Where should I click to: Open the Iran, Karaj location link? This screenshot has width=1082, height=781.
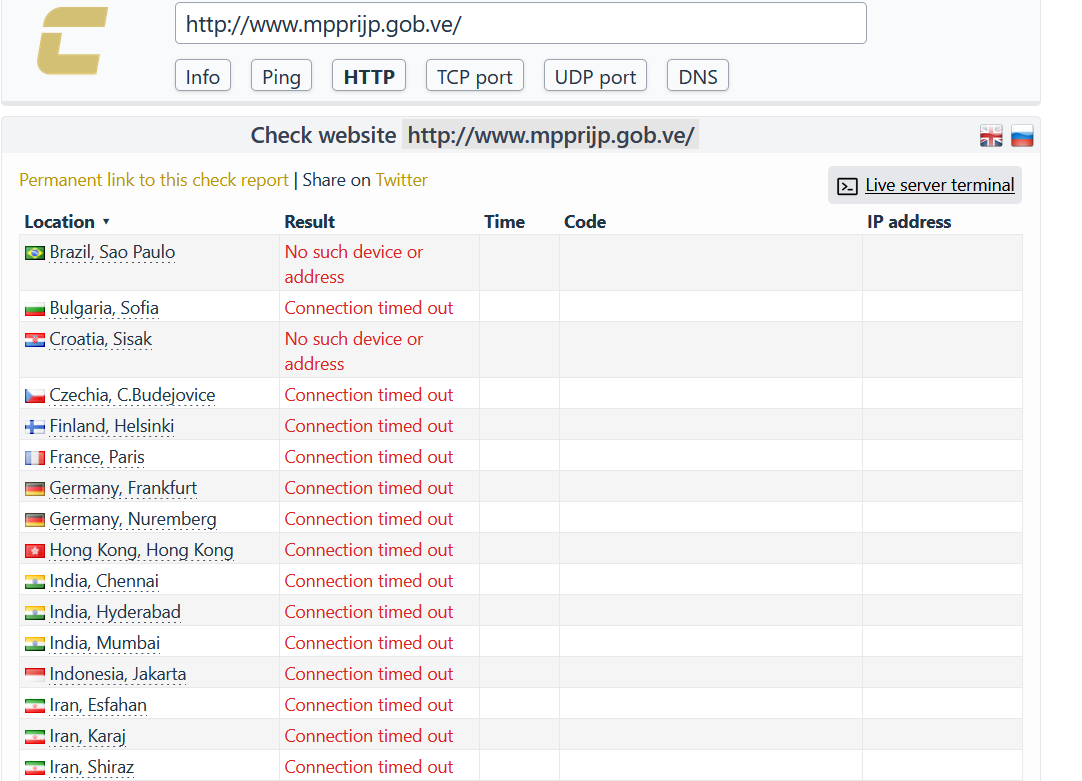88,736
